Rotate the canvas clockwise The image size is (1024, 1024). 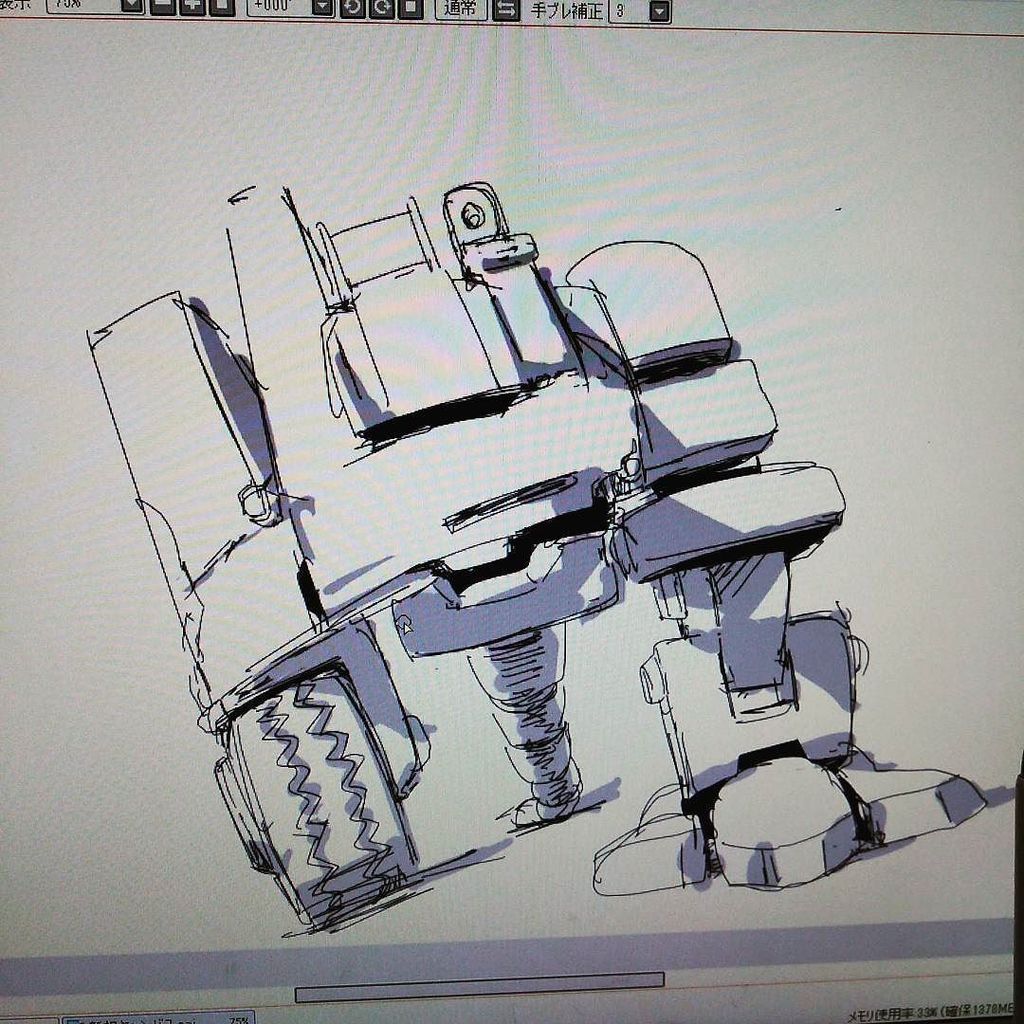381,8
